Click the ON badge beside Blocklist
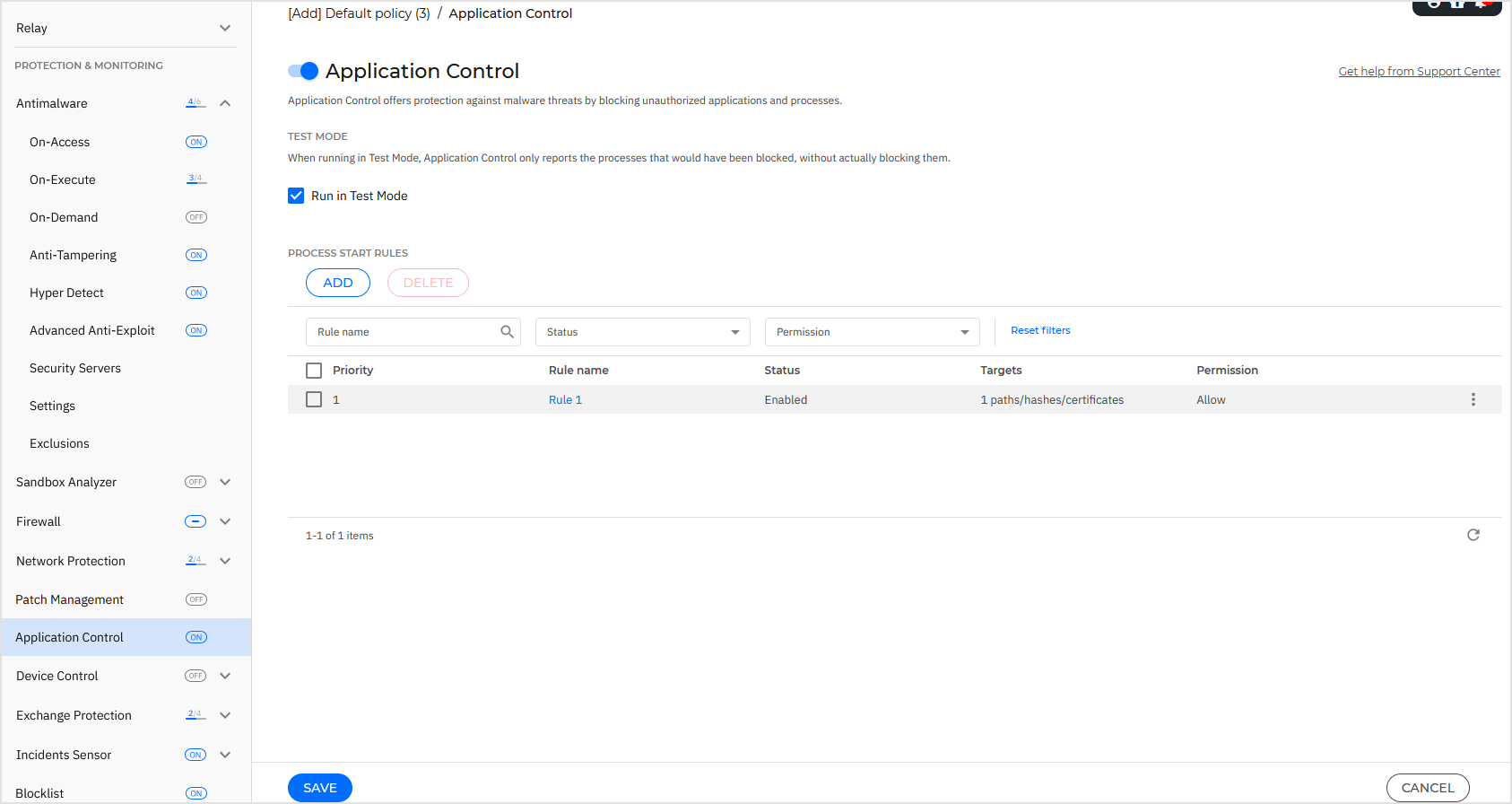1512x804 pixels. tap(196, 793)
